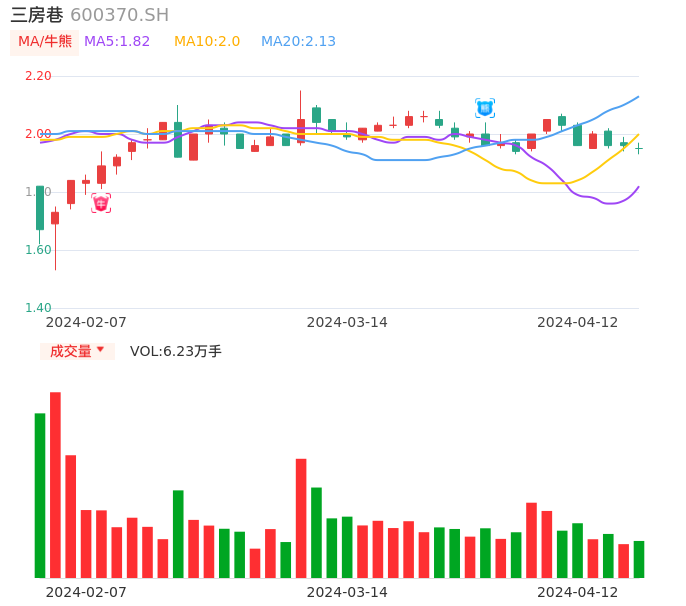This screenshot has height=606, width=686.
Task: Click the VOL:6.23万手 volume readout
Action: point(176,351)
